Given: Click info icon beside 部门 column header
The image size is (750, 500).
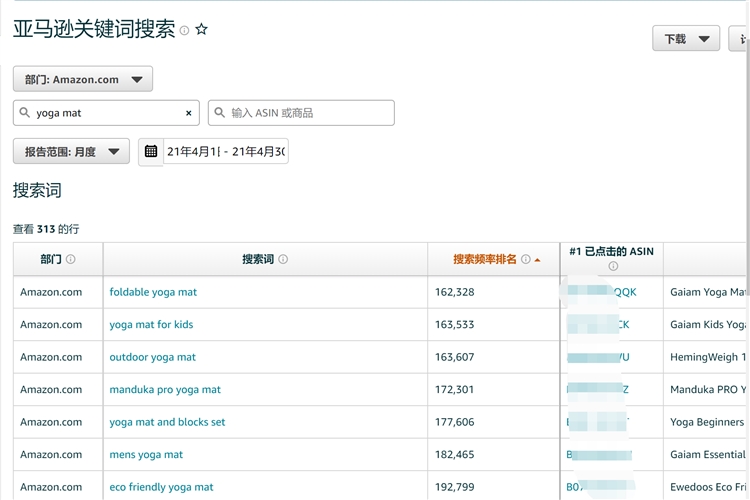Looking at the screenshot, I should point(70,259).
